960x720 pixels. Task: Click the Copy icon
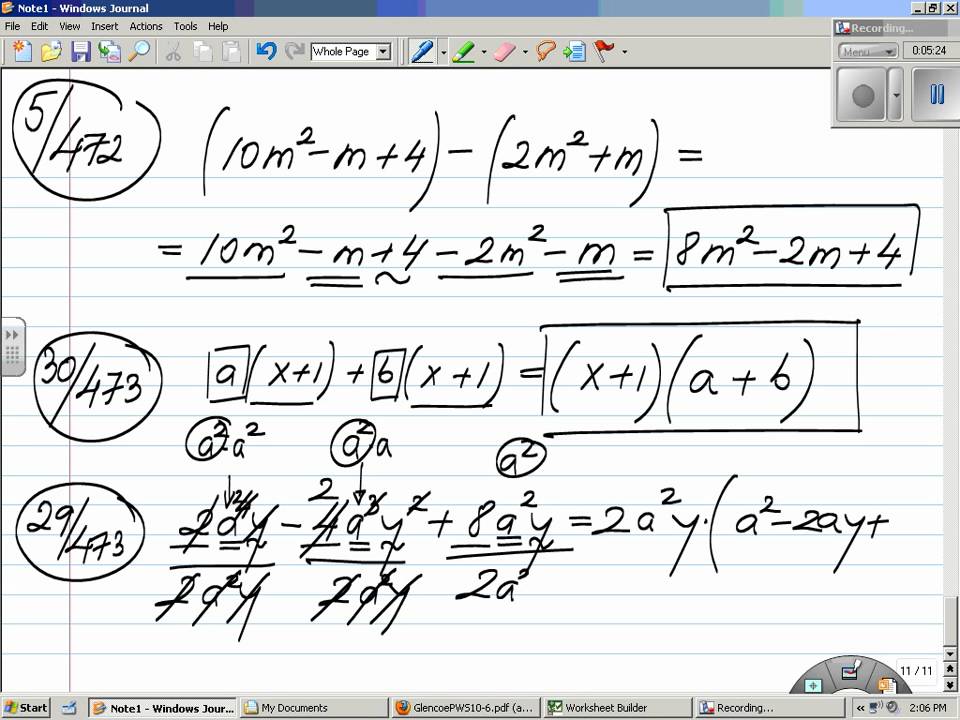(x=203, y=51)
